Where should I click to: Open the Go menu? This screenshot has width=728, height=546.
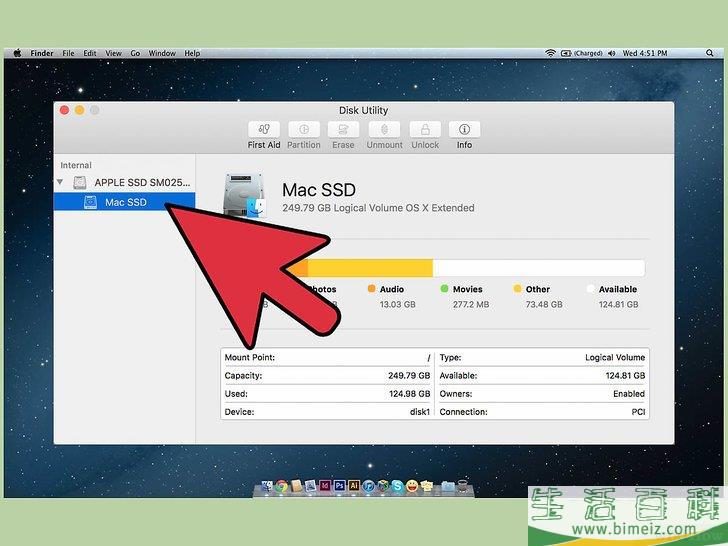[135, 53]
